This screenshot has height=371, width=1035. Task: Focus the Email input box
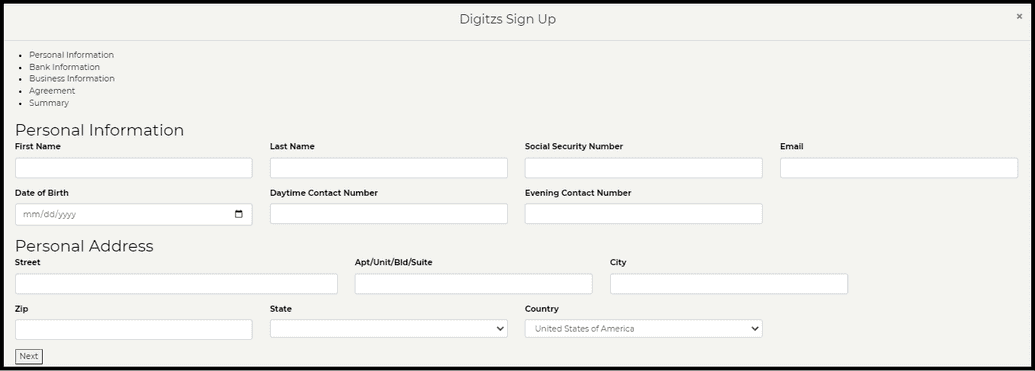[899, 168]
